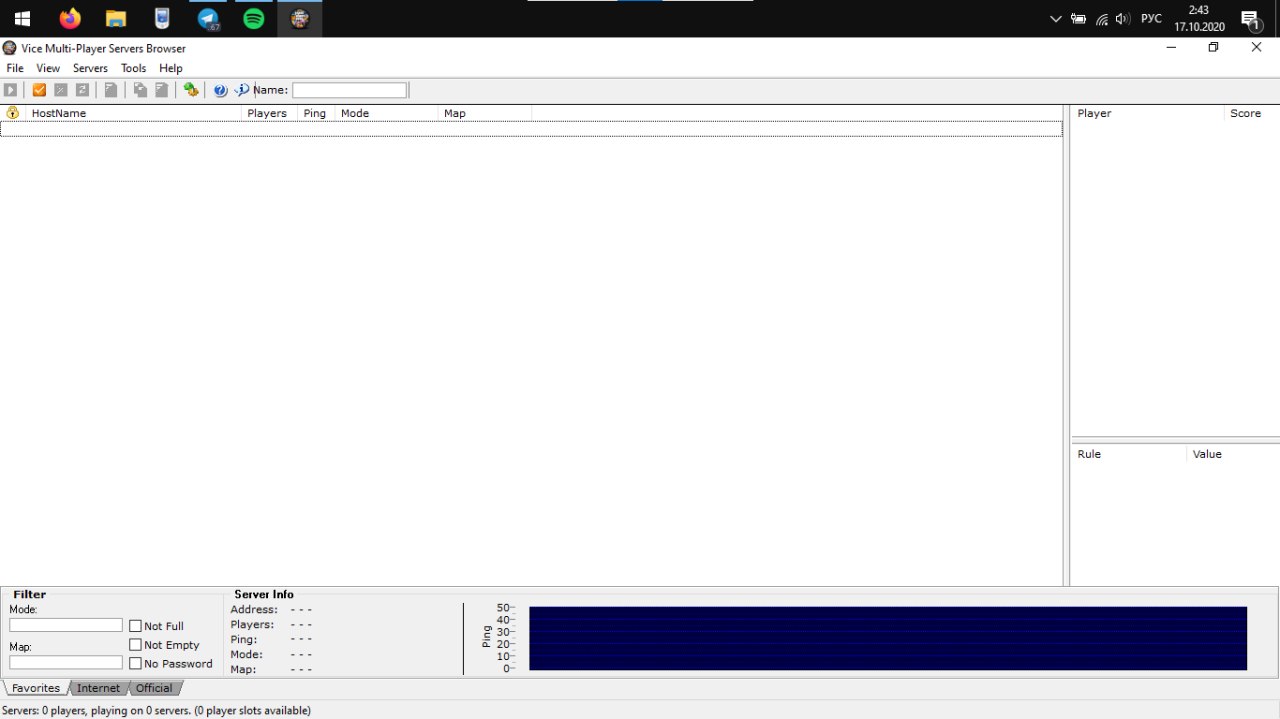Click the green arrows update toolbar icon
The image size is (1280, 719).
(191, 90)
